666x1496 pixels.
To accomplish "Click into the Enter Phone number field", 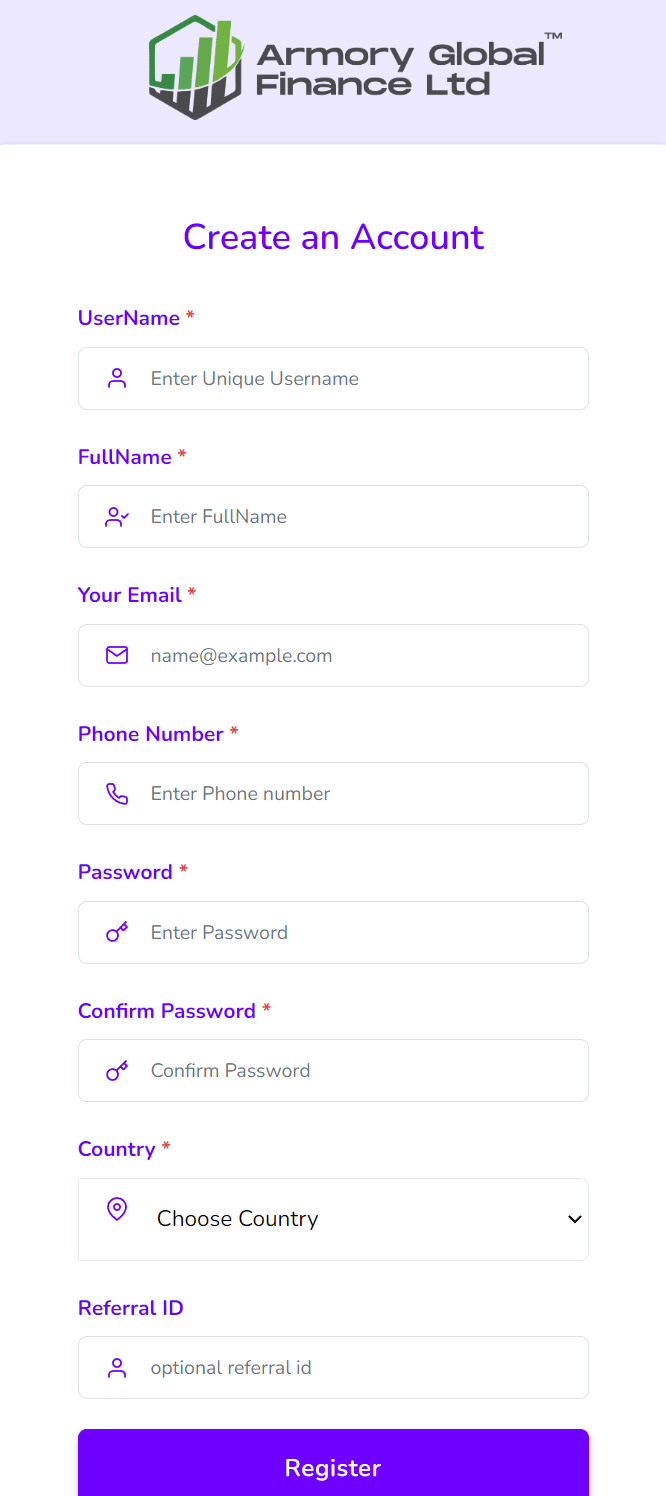I will [333, 794].
